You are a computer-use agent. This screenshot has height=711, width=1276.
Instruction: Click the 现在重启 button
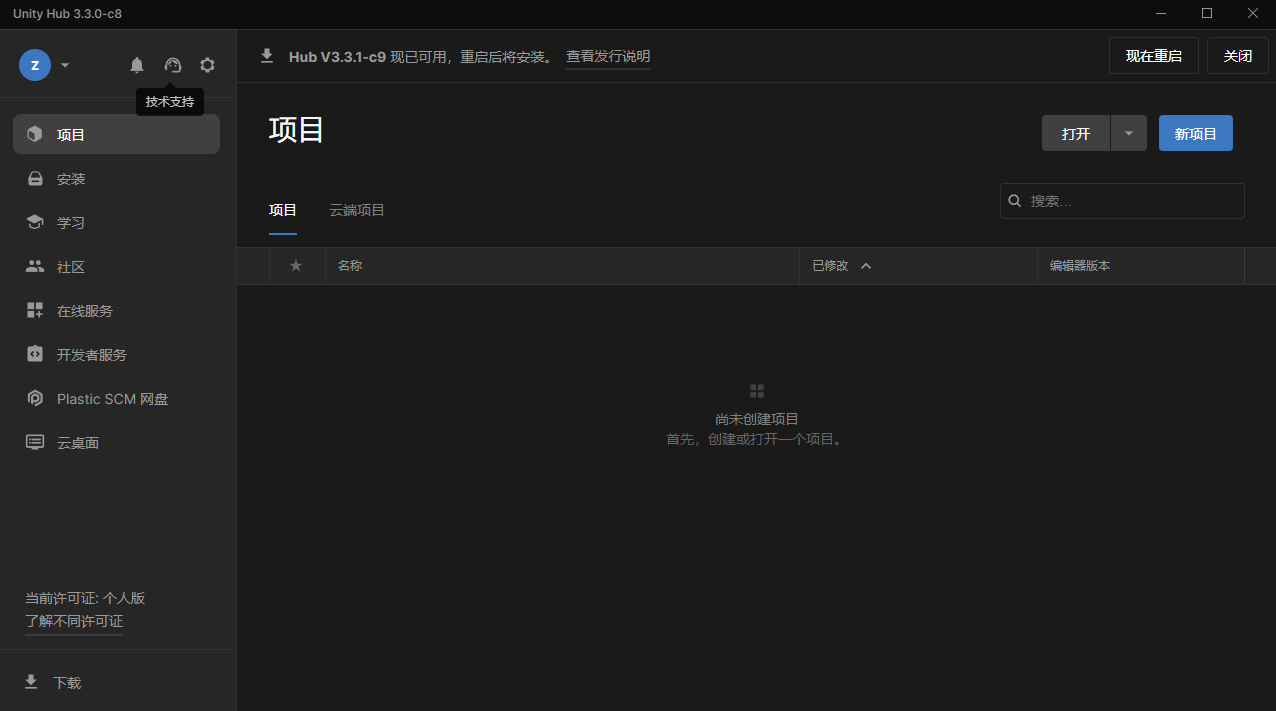click(1154, 56)
